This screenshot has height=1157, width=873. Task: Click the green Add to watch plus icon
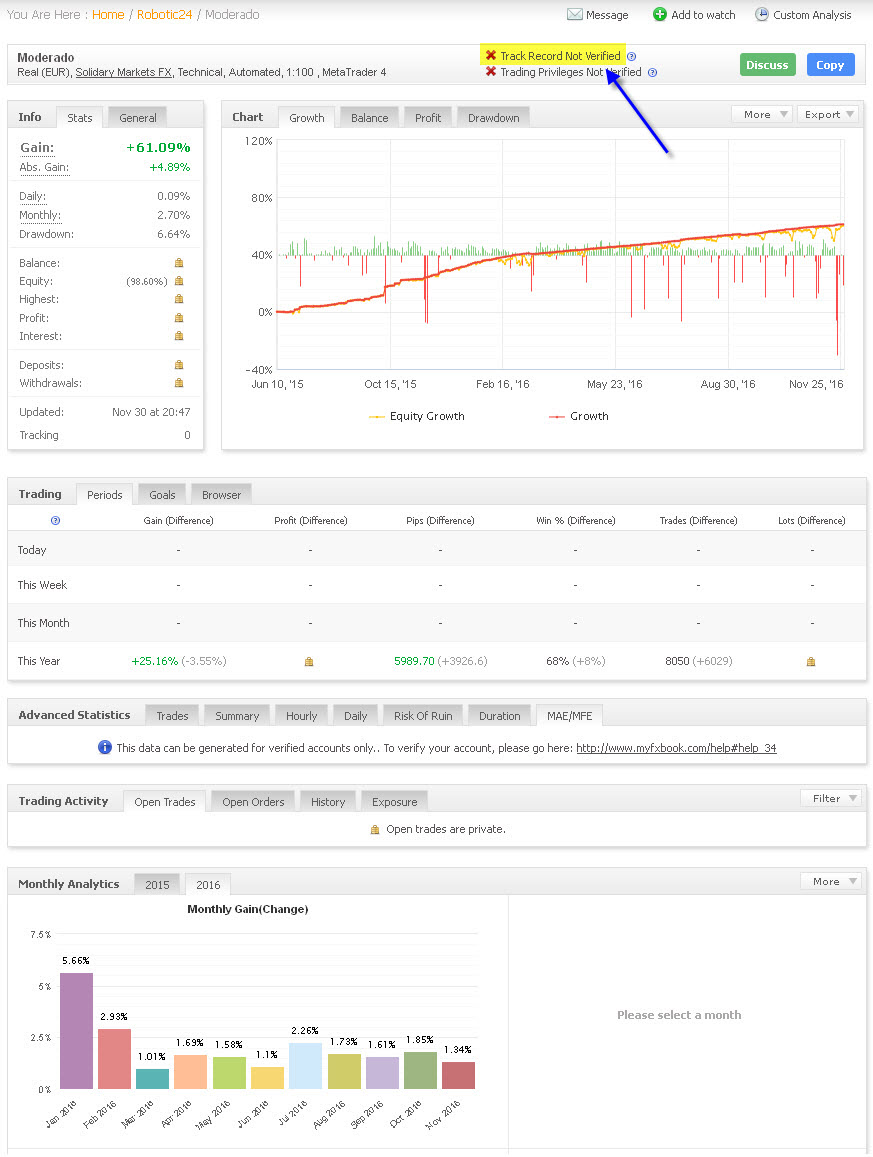click(660, 14)
